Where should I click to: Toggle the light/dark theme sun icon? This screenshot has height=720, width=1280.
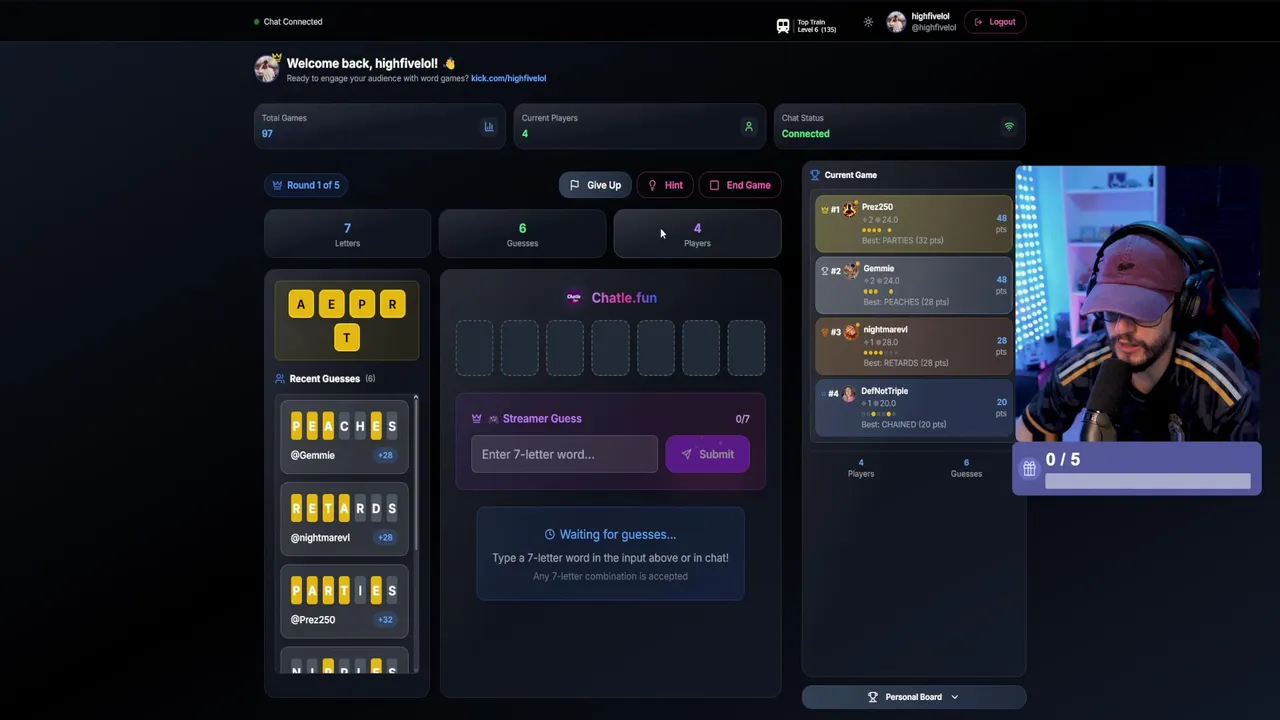pos(868,22)
